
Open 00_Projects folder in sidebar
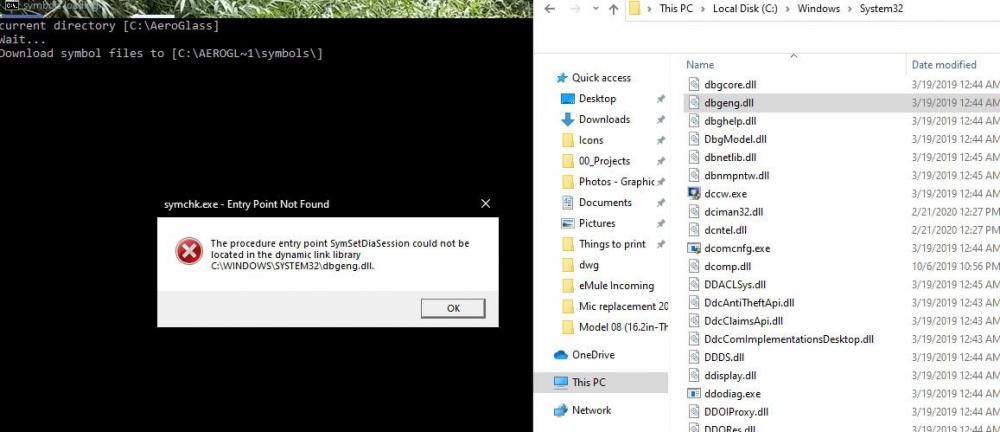point(604,161)
